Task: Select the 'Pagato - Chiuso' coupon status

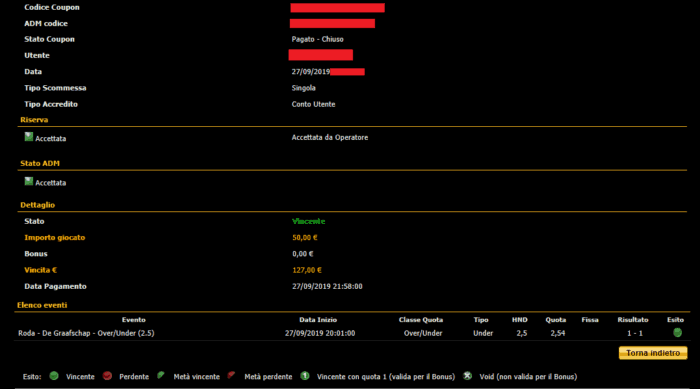Action: point(317,39)
